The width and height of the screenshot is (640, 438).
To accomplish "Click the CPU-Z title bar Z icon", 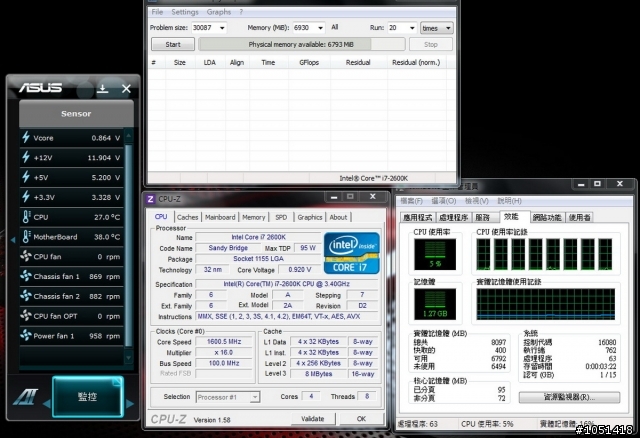I will pos(150,199).
